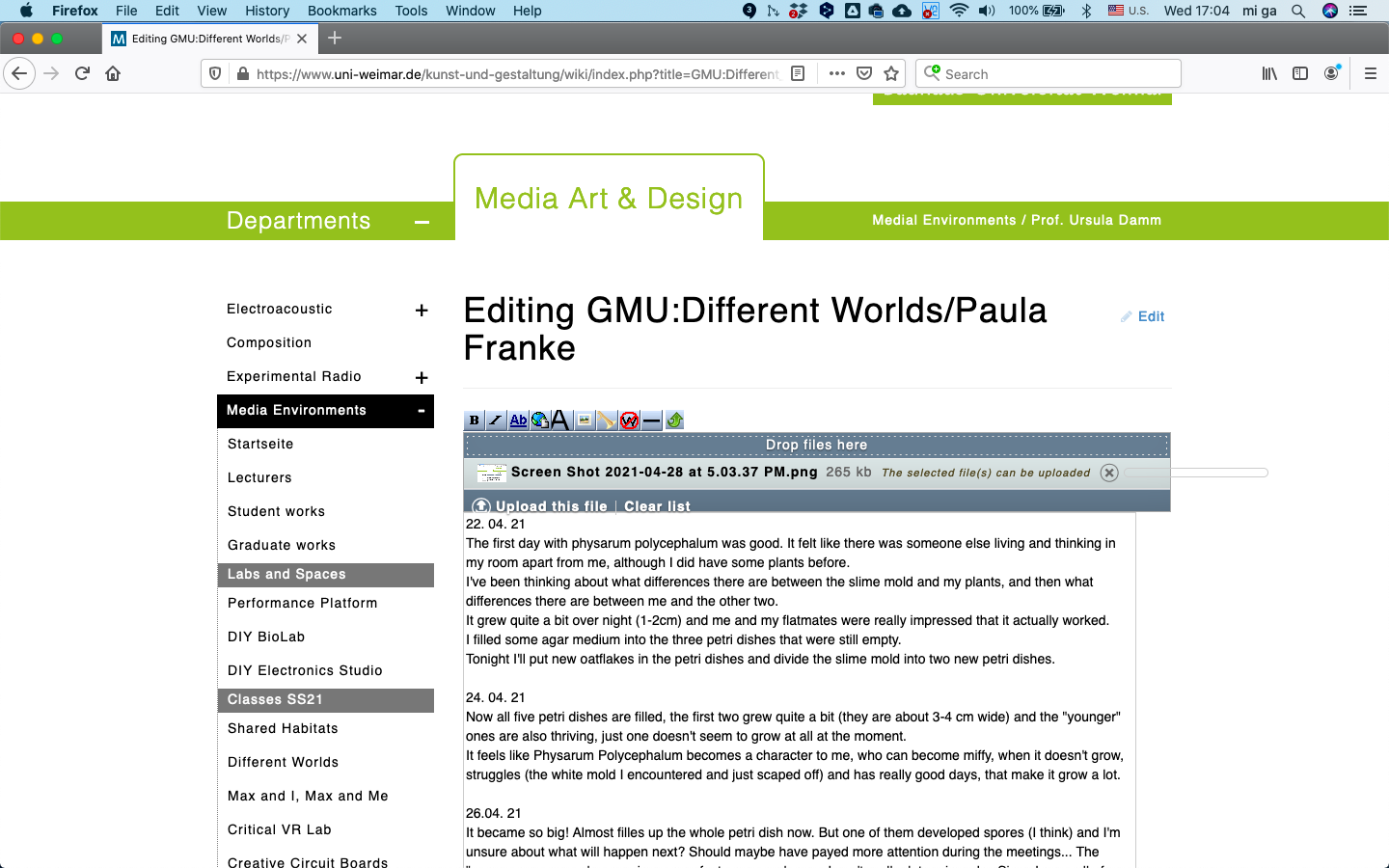Apply bold text formatting in wiki editor
This screenshot has height=868, width=1389.
pos(474,420)
